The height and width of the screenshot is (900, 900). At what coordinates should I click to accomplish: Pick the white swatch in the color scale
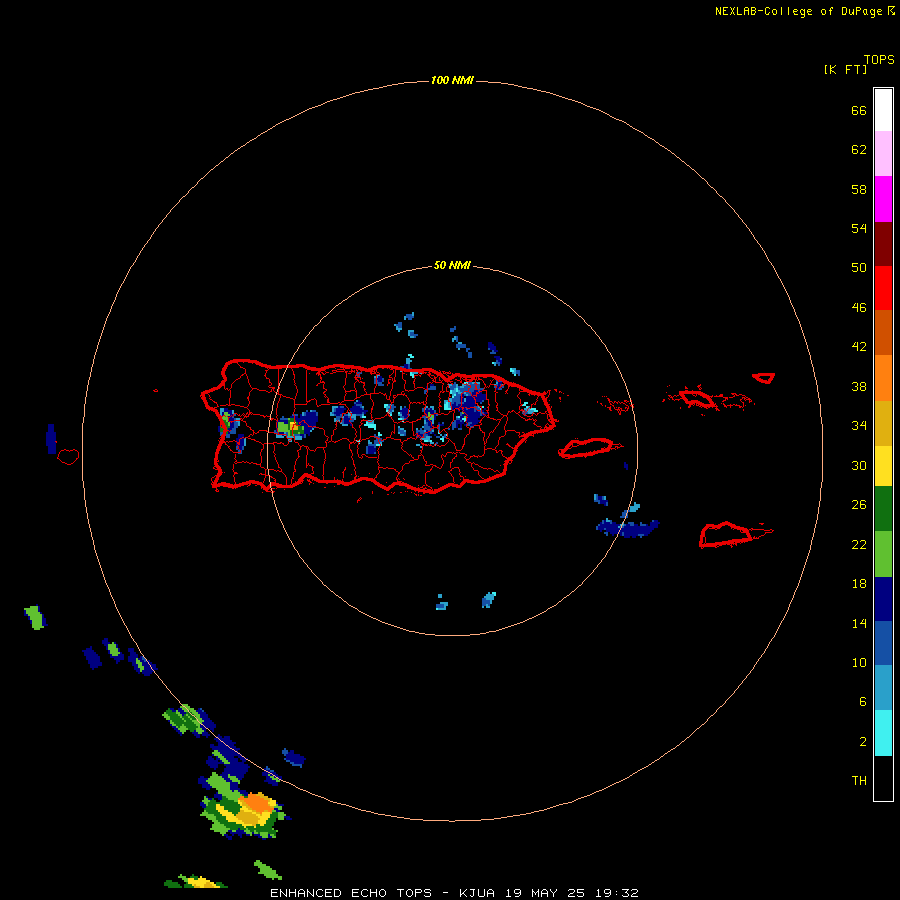[883, 110]
